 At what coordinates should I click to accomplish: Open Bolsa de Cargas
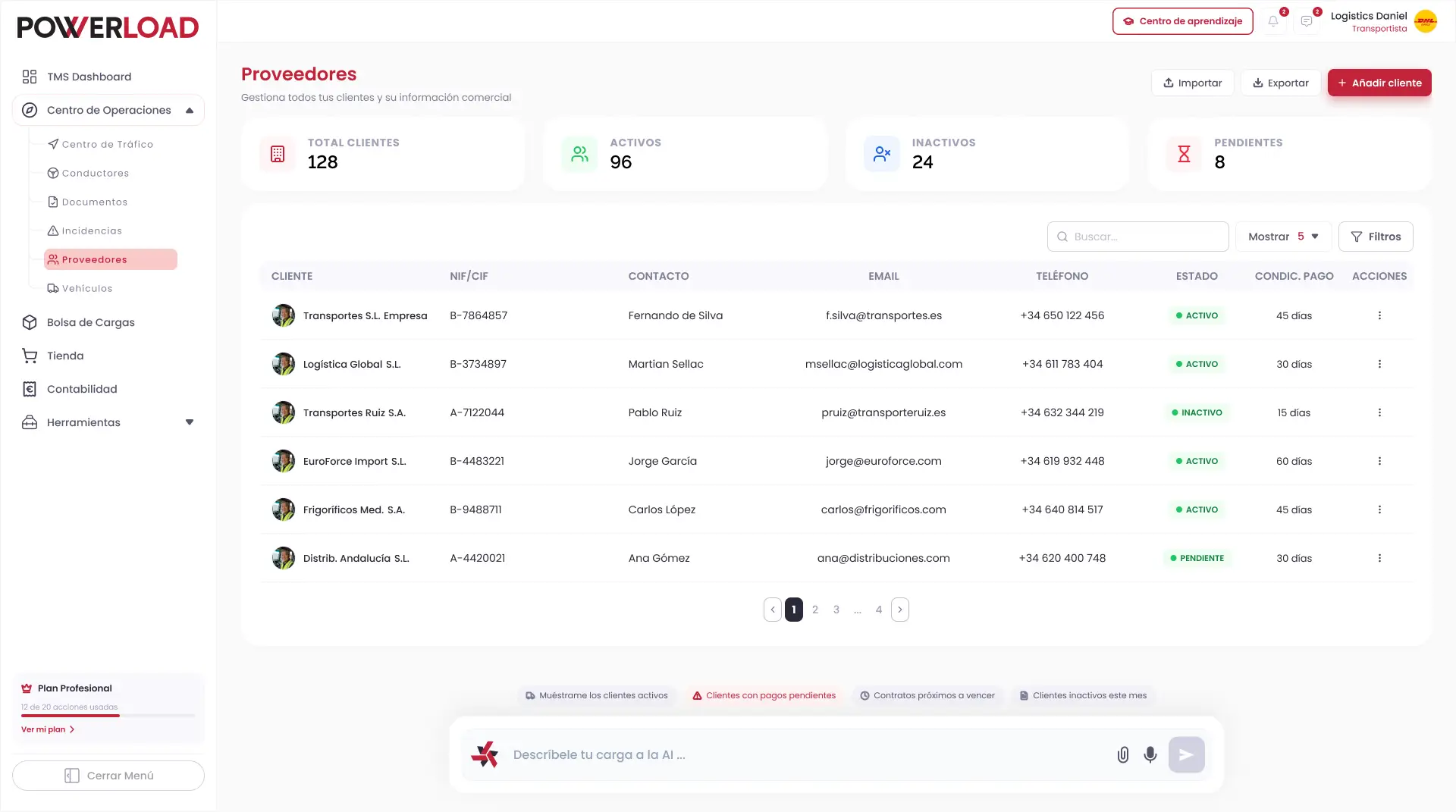pyautogui.click(x=108, y=322)
